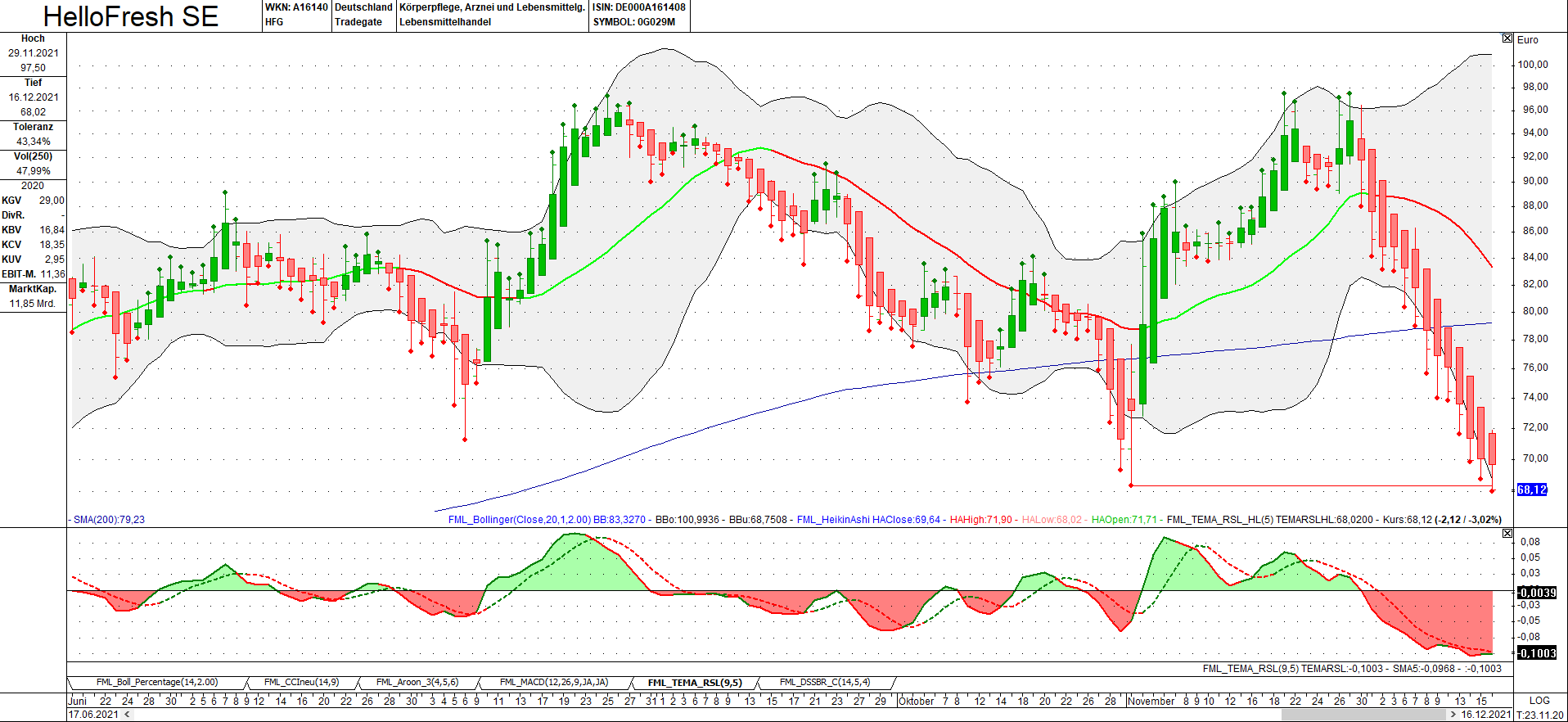Viewport: 1568px width, 722px height.
Task: Show the FML_MACD(12,26,9,JA,JA) tab
Action: [554, 682]
